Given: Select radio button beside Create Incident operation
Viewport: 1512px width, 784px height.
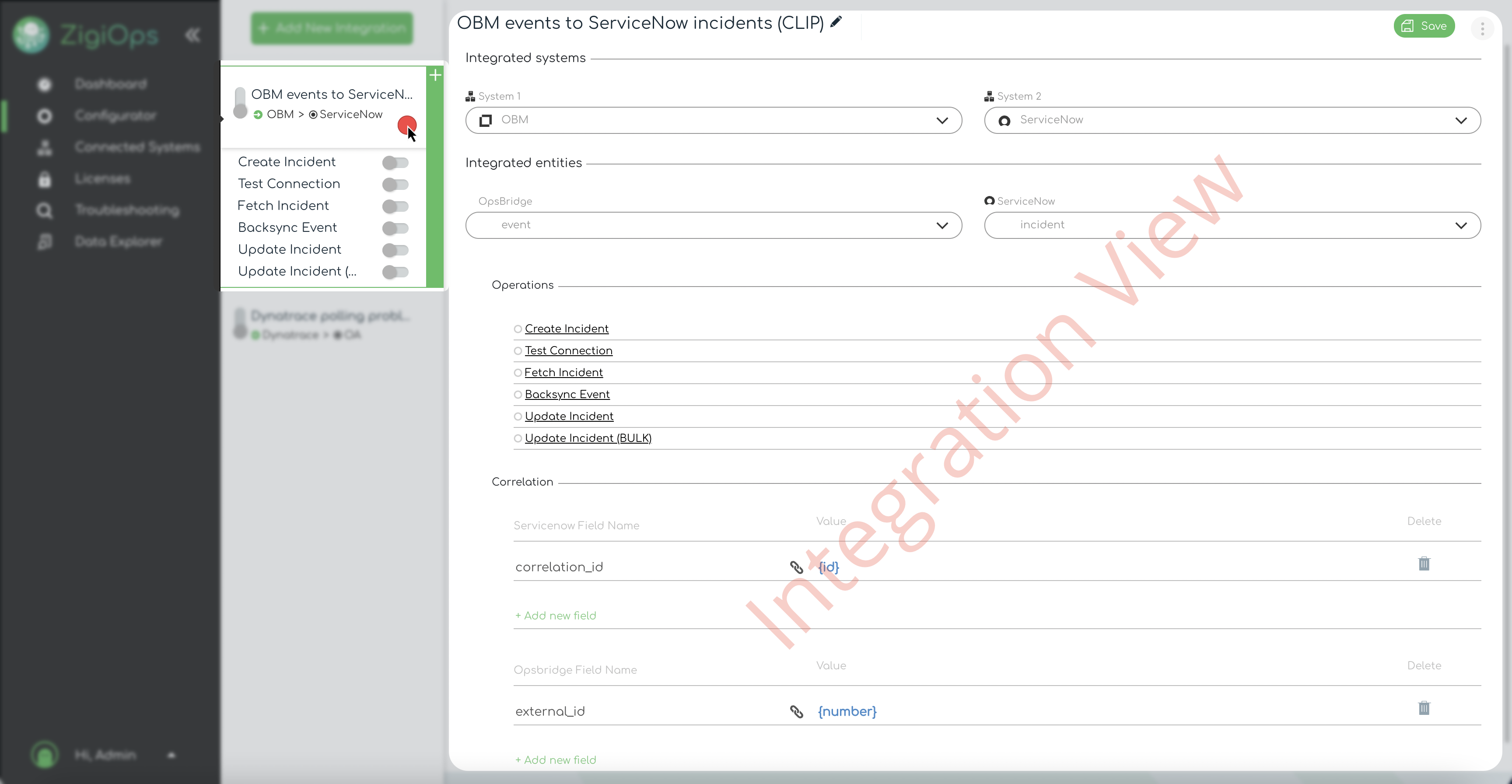Looking at the screenshot, I should coord(518,329).
